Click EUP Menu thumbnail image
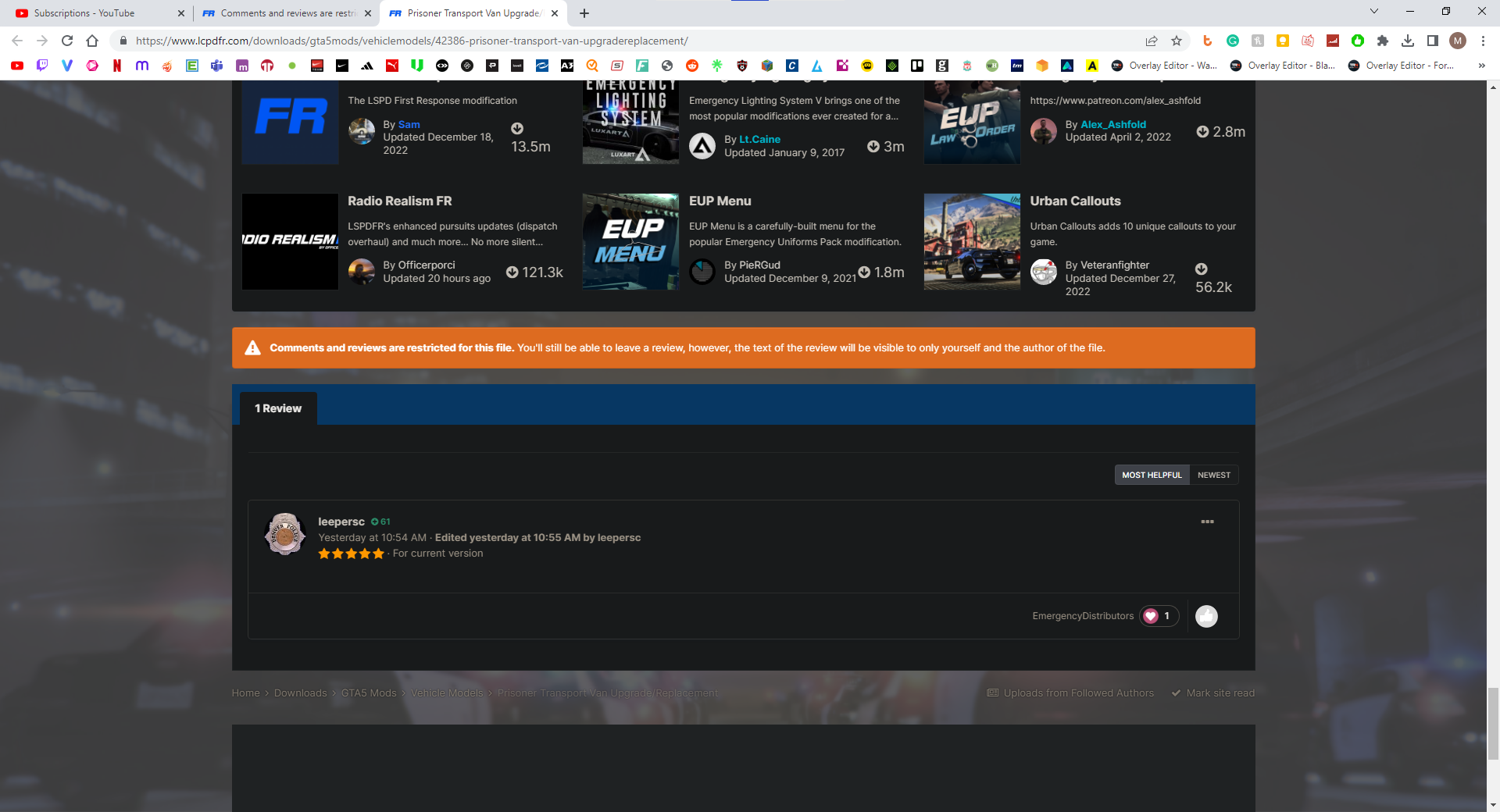The width and height of the screenshot is (1500, 812). coord(630,241)
